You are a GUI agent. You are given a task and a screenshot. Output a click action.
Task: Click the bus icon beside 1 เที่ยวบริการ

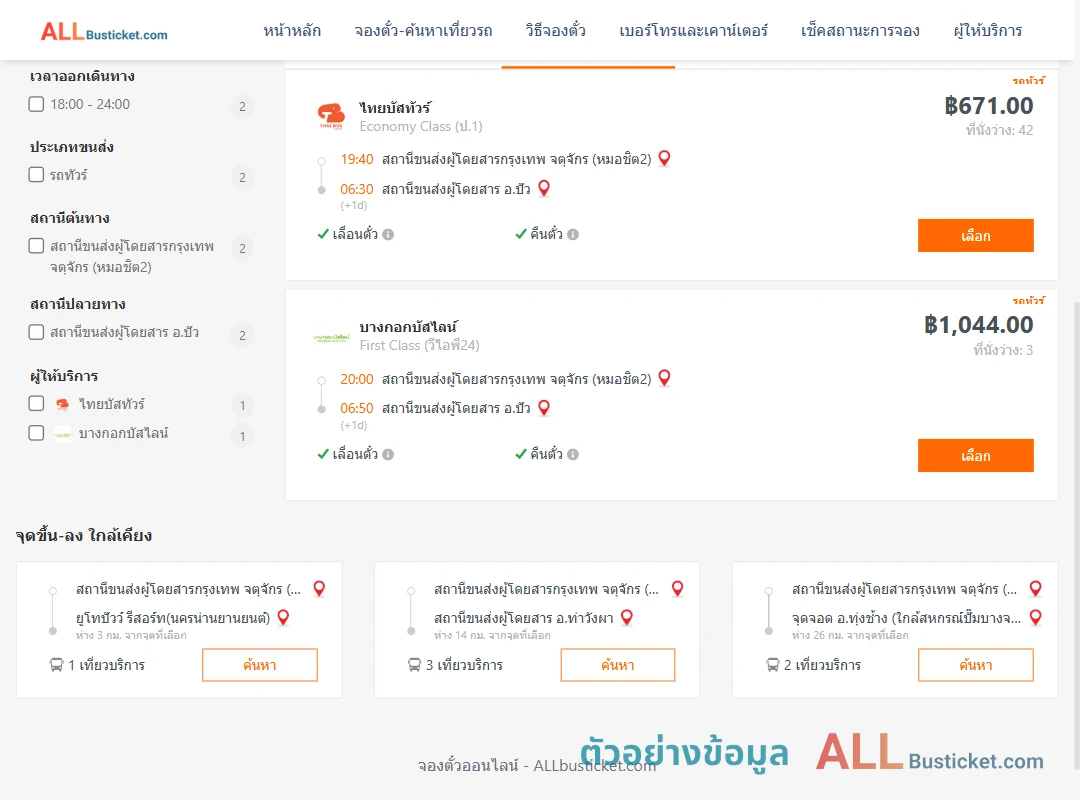56,665
